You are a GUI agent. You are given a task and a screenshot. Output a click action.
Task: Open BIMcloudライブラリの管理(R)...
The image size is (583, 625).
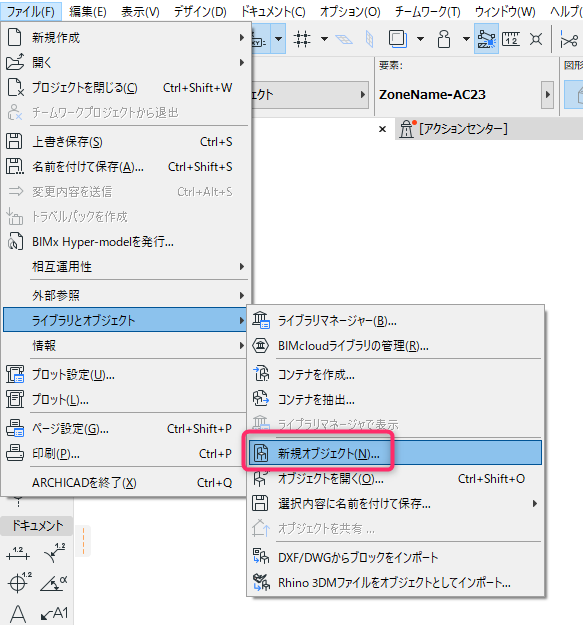[x=395, y=346]
